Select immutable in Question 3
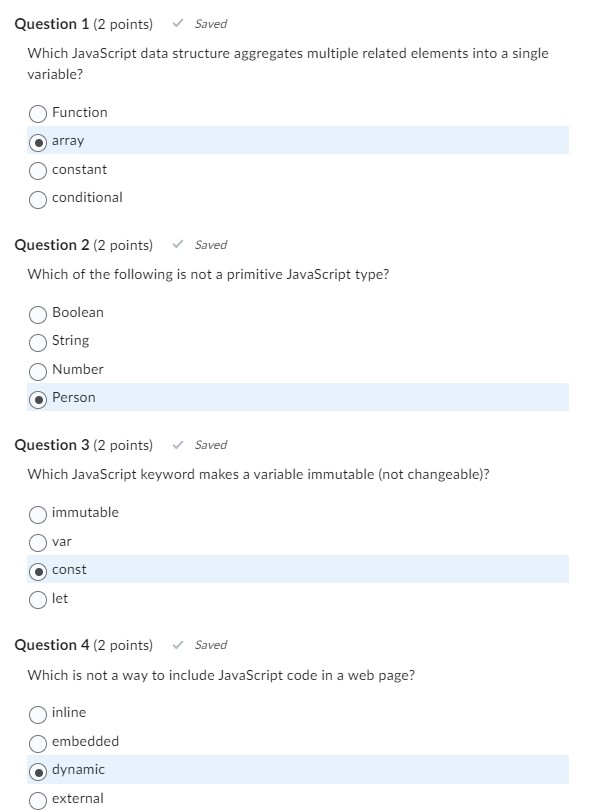 click(37, 513)
